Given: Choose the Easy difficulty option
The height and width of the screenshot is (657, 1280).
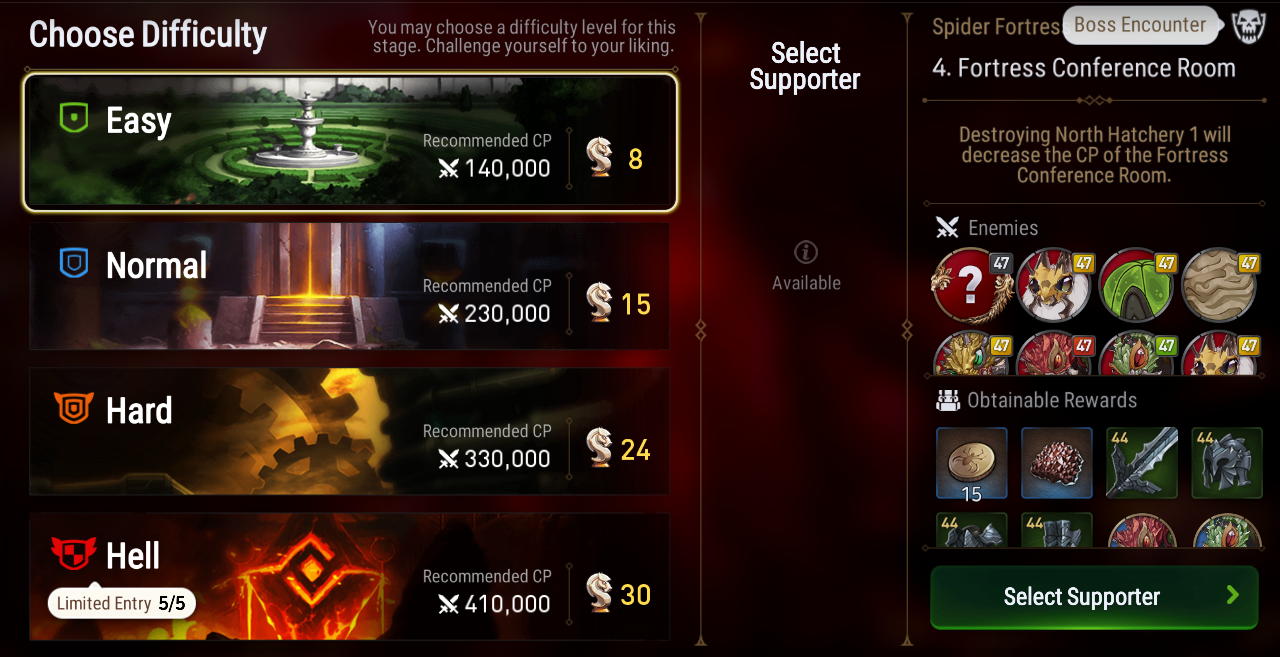Looking at the screenshot, I should pos(350,142).
